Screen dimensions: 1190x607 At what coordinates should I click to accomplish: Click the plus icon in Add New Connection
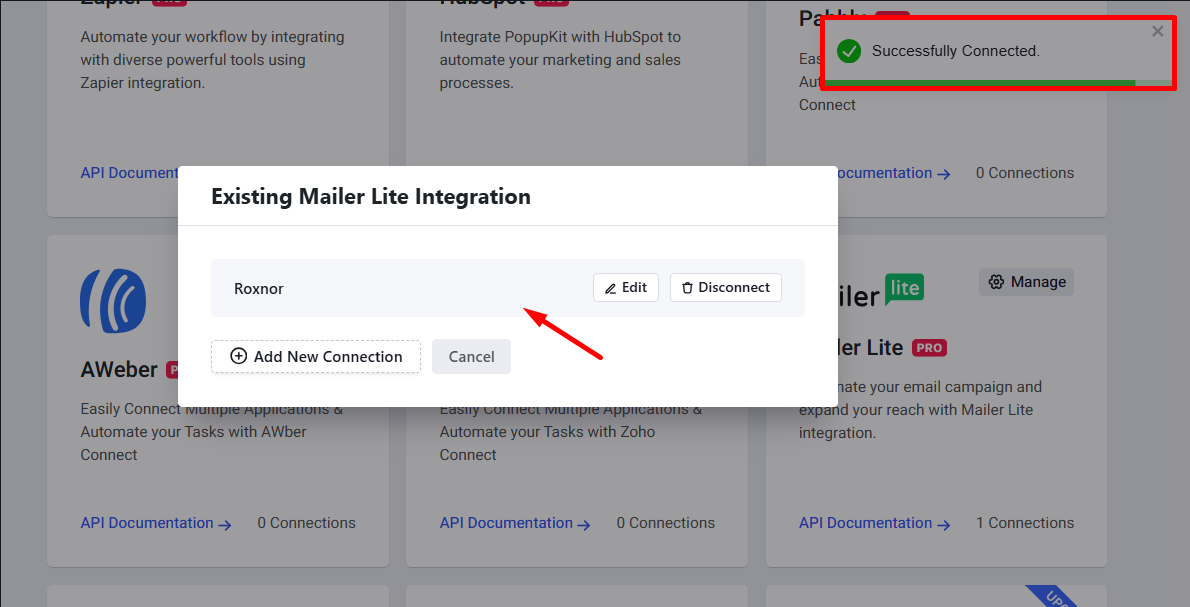coord(239,356)
